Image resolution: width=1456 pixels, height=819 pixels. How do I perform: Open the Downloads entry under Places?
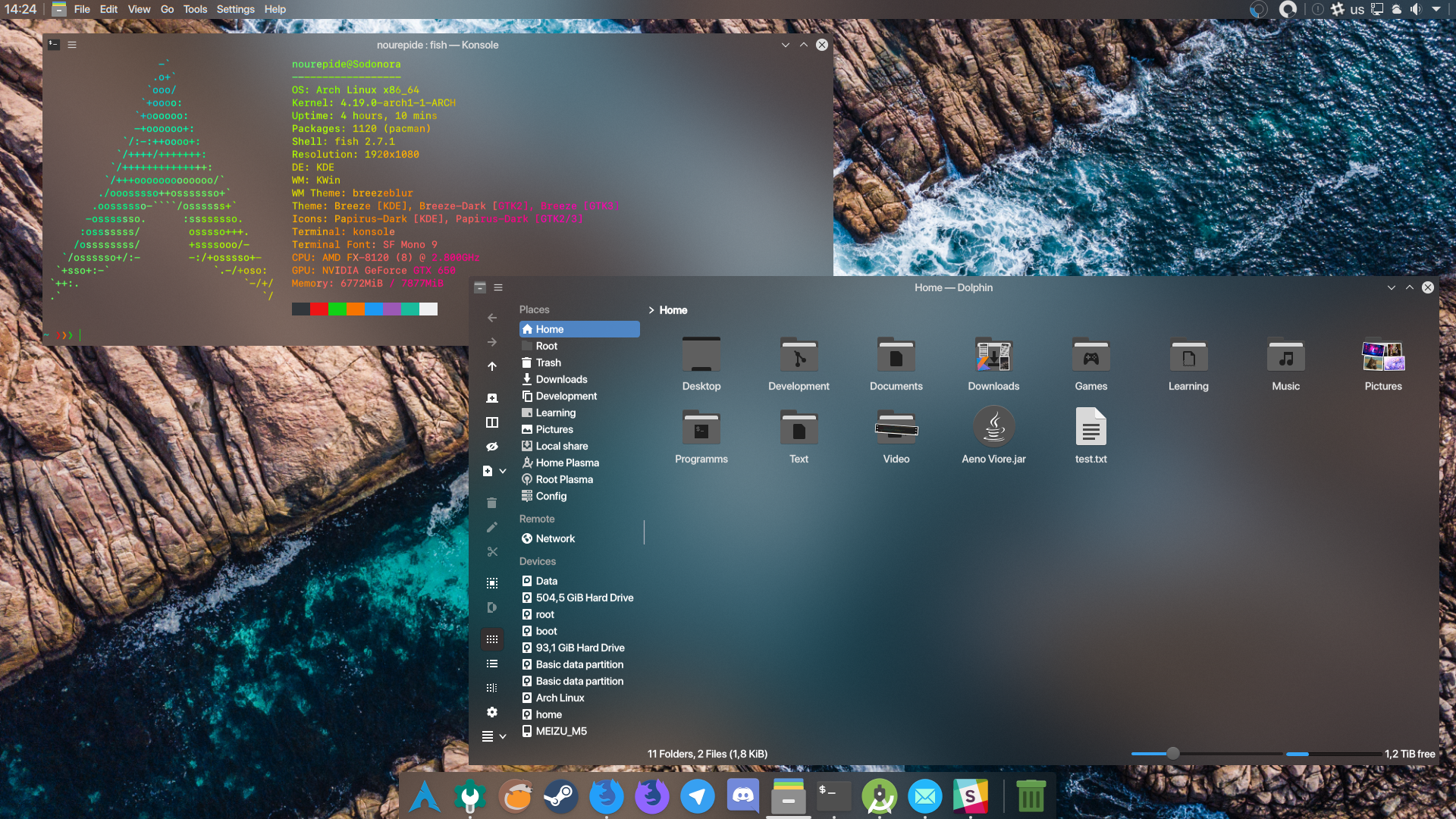(x=561, y=379)
